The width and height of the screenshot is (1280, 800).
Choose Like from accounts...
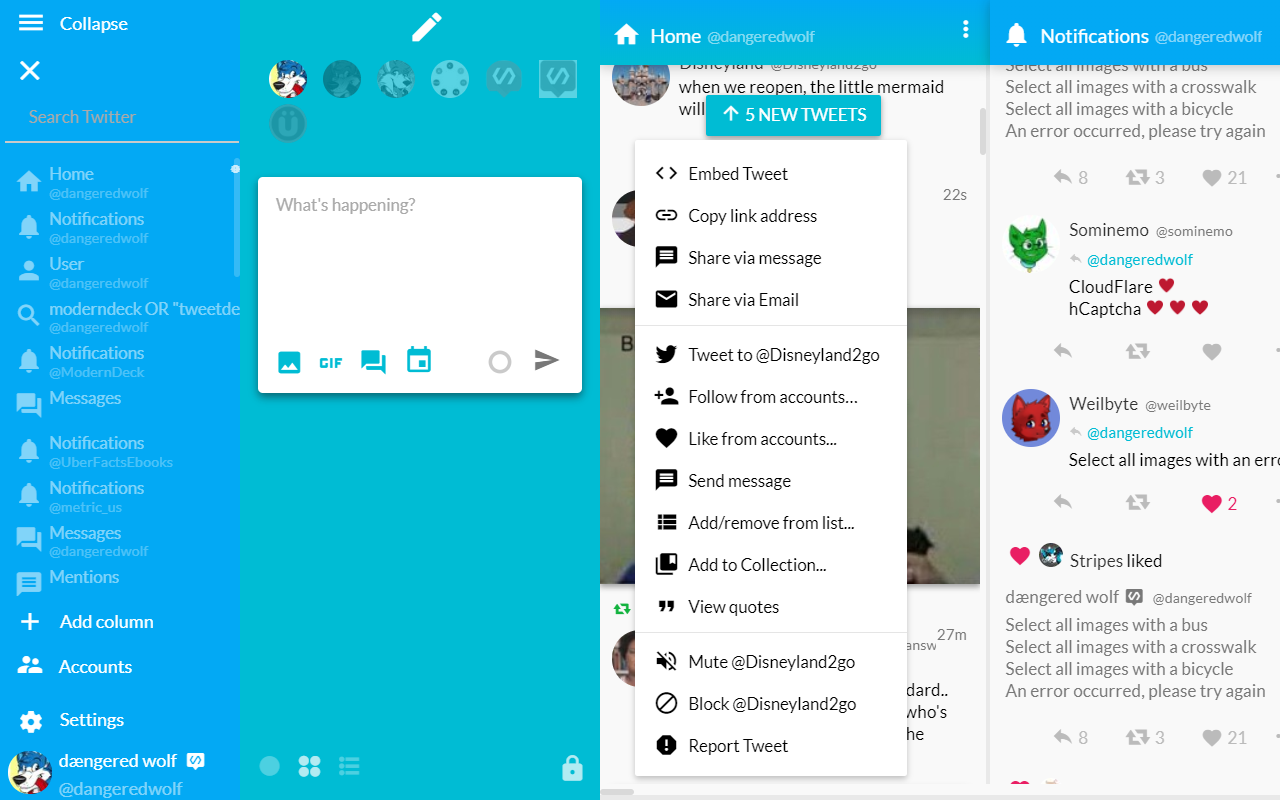point(771,439)
